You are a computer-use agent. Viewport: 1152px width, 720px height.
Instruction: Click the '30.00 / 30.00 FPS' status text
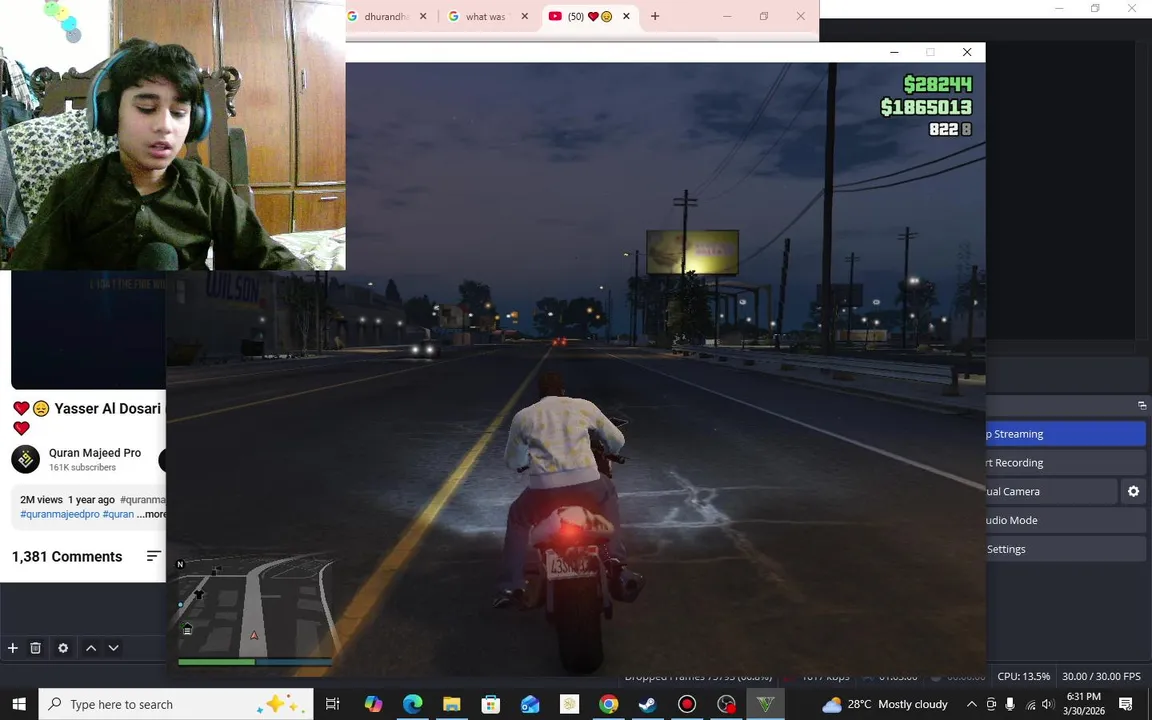pyautogui.click(x=1101, y=676)
